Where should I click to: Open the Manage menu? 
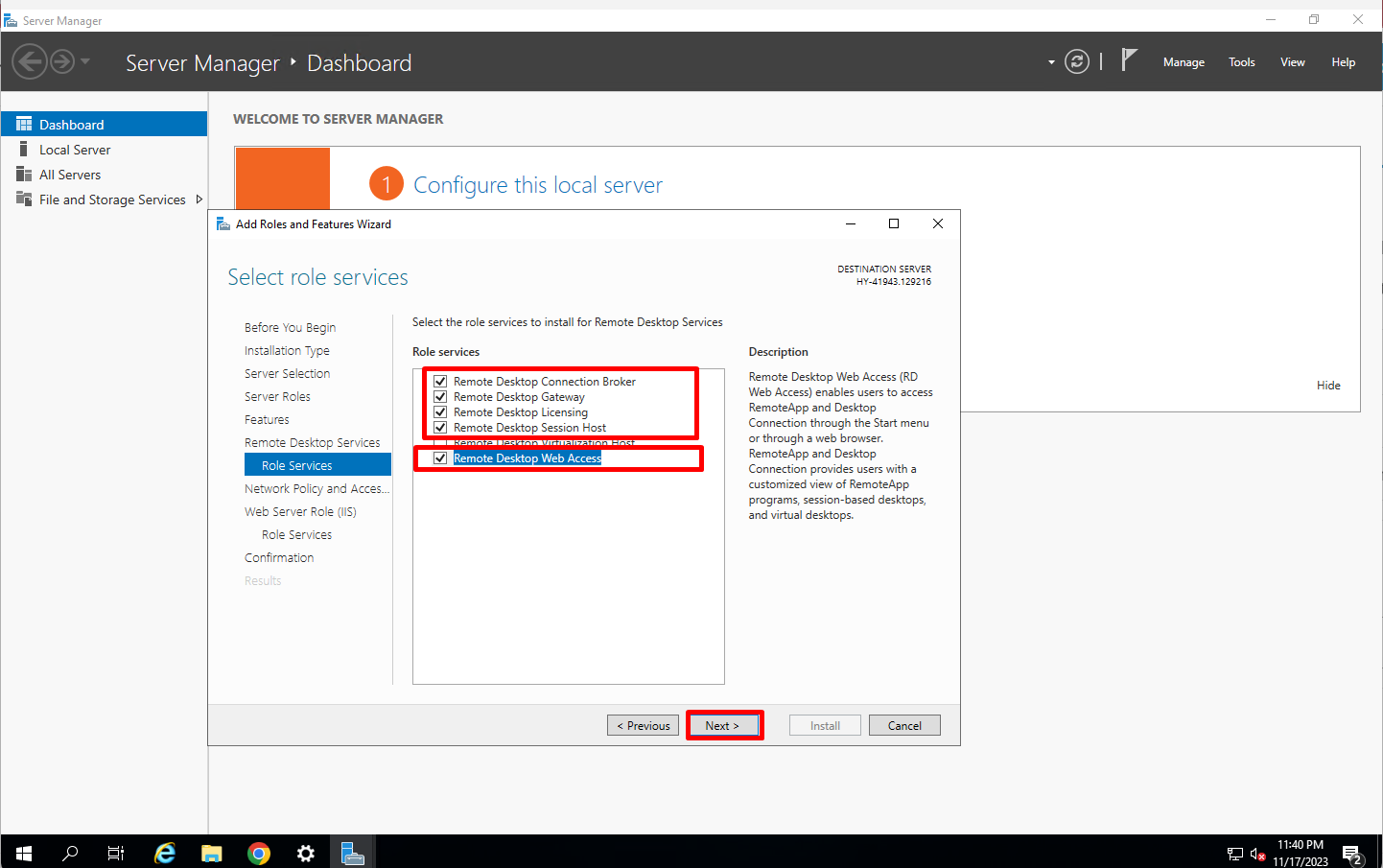pyautogui.click(x=1184, y=62)
